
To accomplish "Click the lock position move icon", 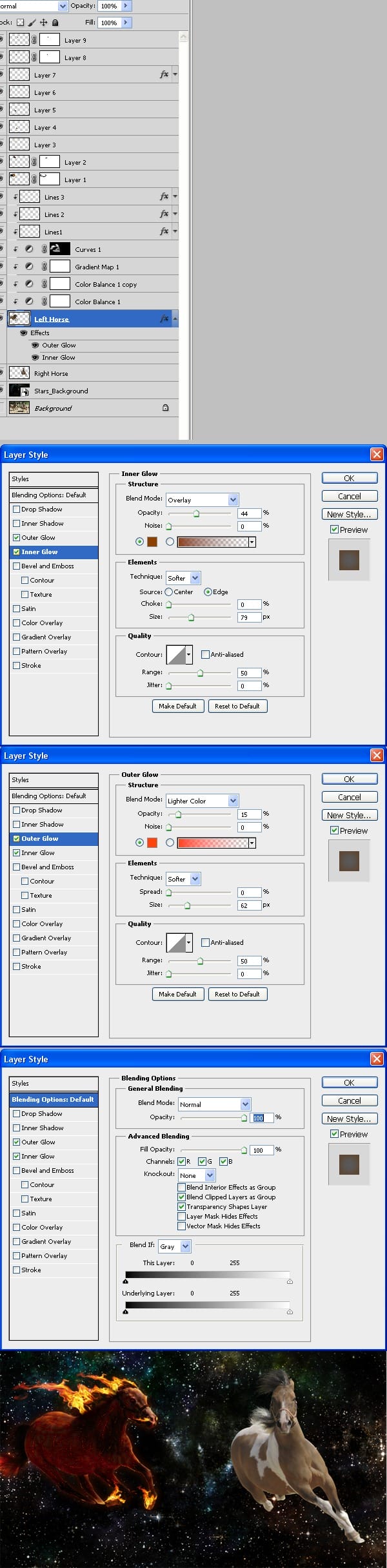I will (x=44, y=23).
